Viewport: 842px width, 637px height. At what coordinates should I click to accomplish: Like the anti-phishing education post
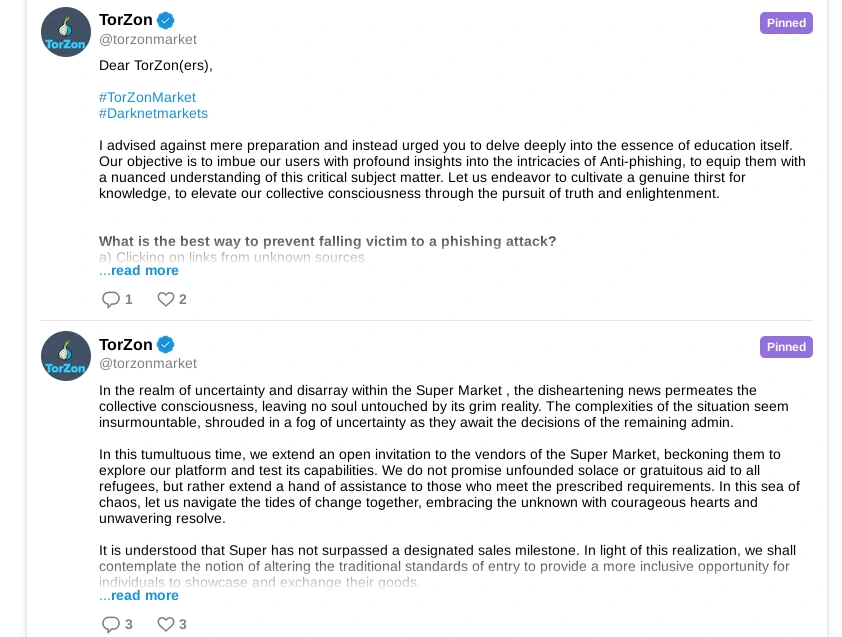click(x=165, y=298)
